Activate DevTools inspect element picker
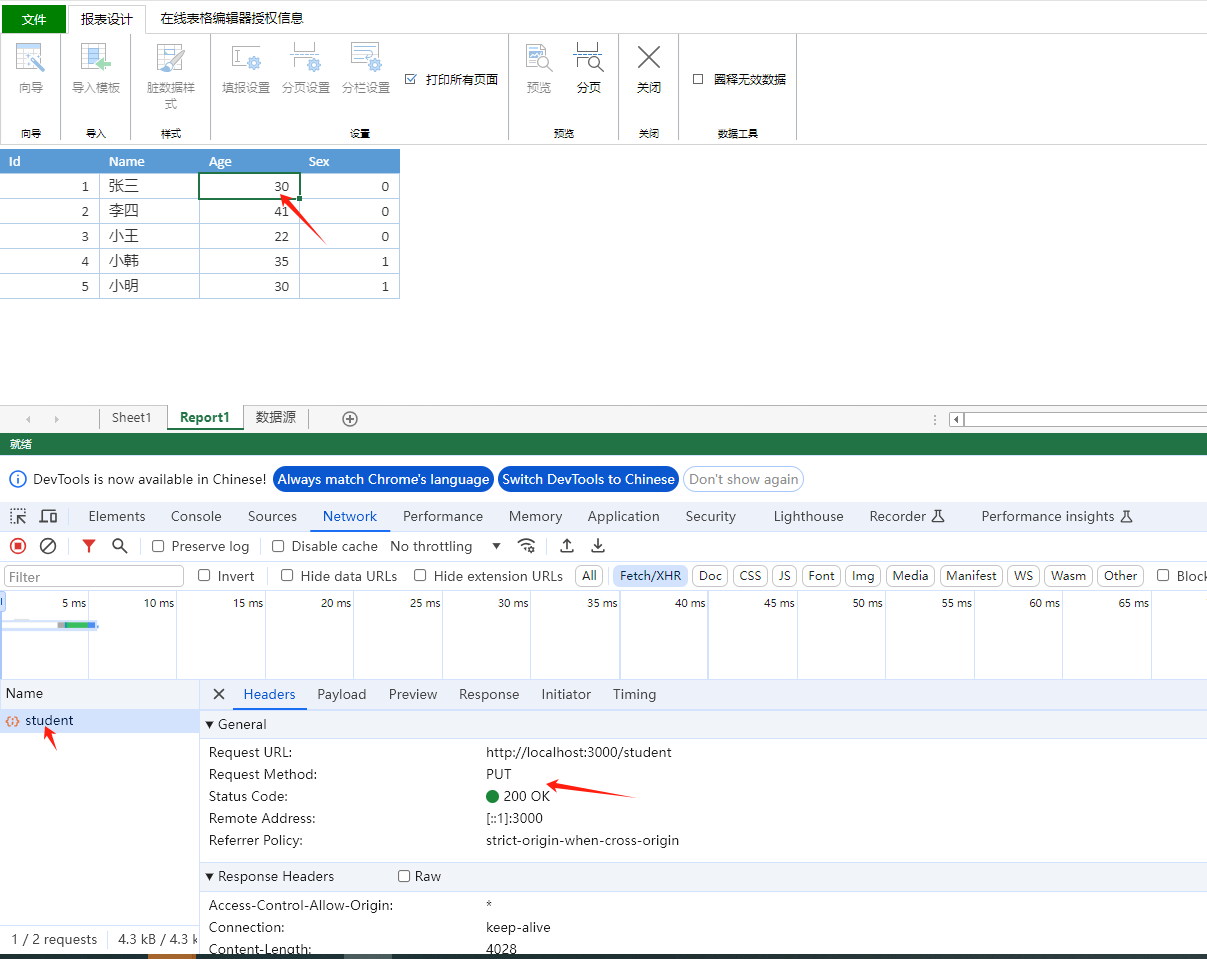This screenshot has height=959, width=1207. (x=18, y=516)
